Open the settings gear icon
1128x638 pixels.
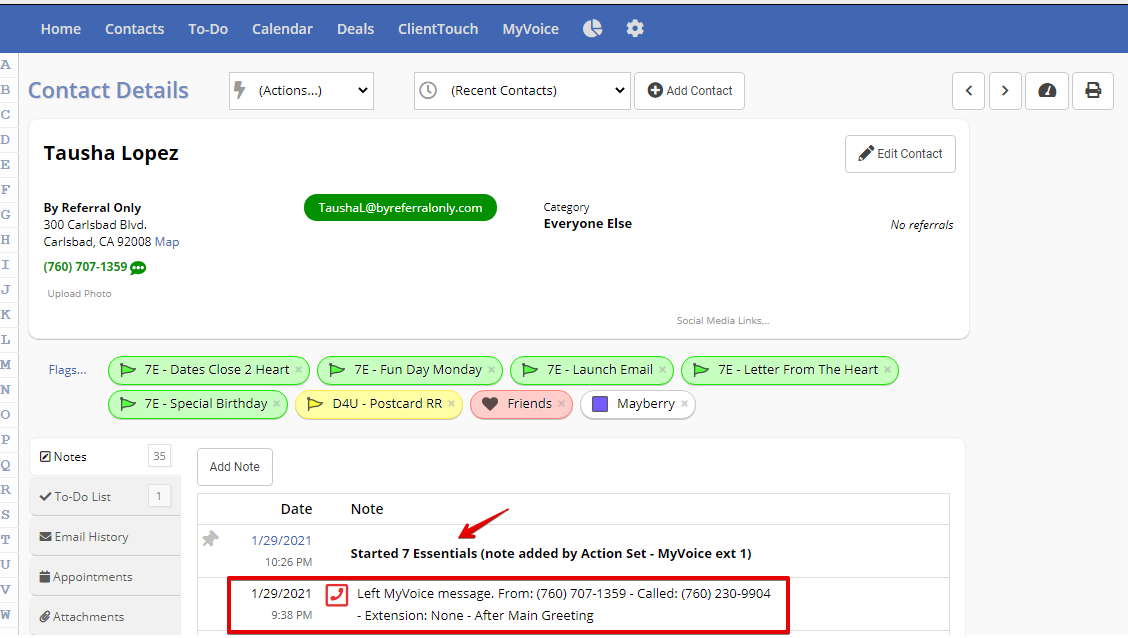click(x=635, y=29)
